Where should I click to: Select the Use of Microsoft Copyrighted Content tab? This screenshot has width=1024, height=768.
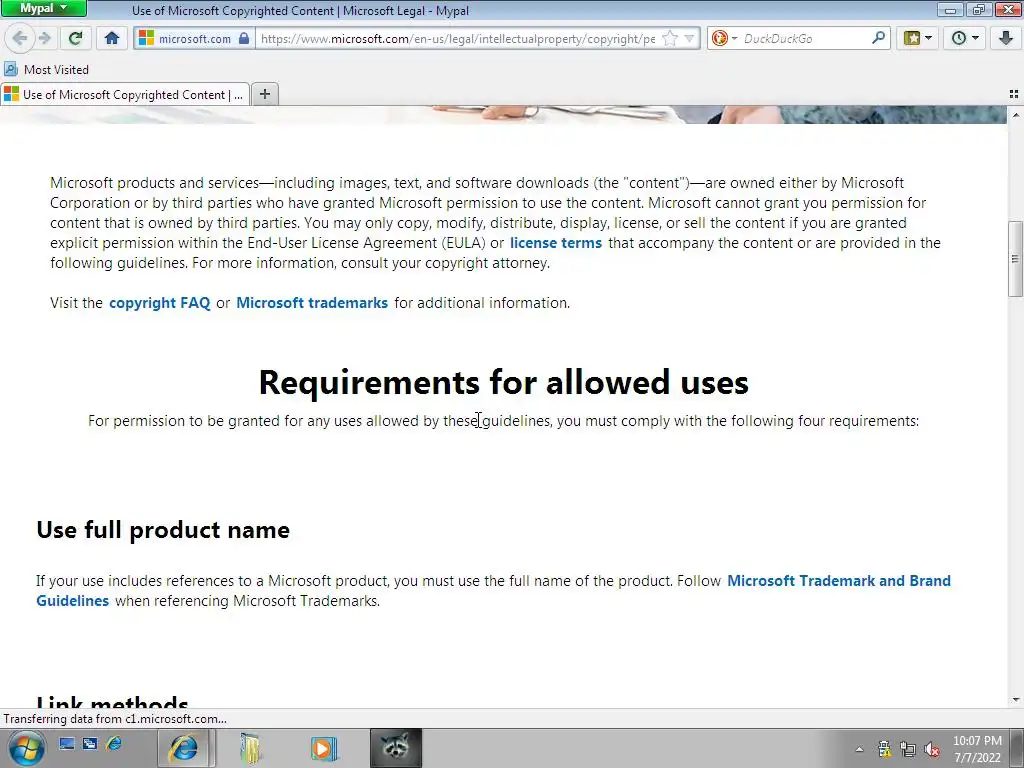point(125,95)
